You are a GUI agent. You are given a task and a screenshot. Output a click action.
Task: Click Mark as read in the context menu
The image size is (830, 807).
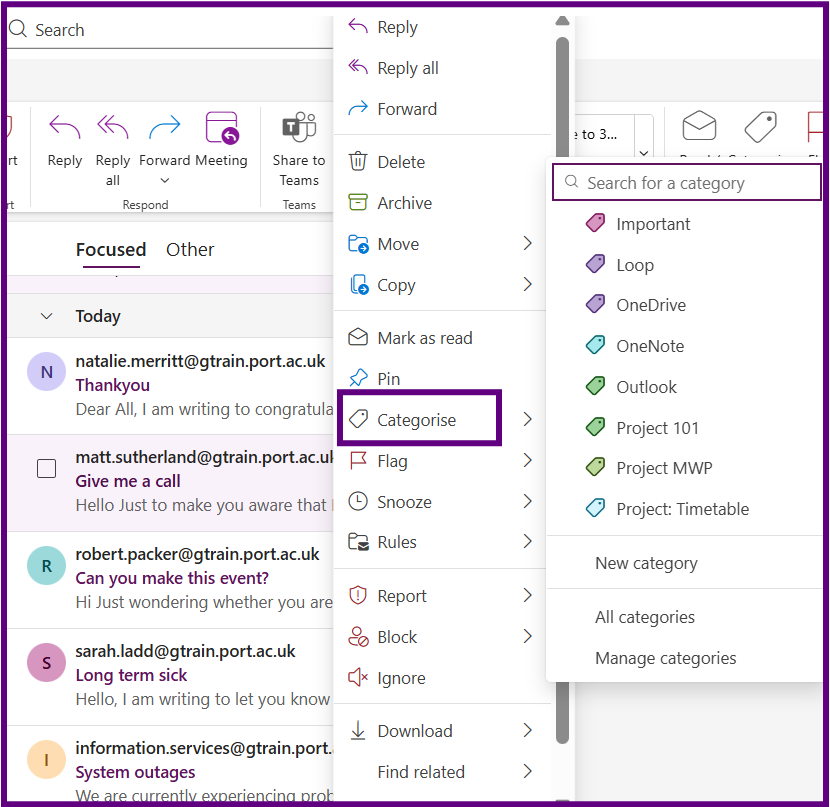442,338
